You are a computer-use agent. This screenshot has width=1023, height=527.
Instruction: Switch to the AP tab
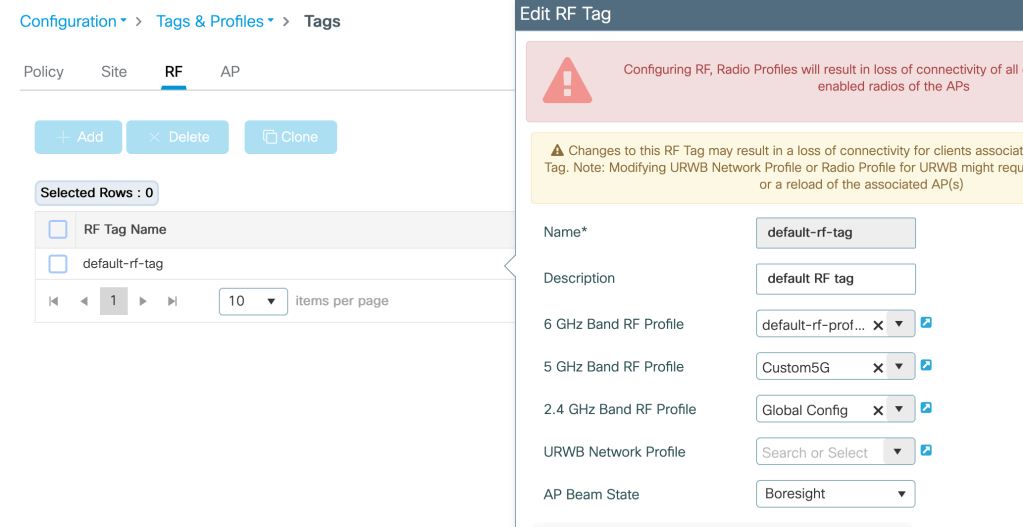230,72
